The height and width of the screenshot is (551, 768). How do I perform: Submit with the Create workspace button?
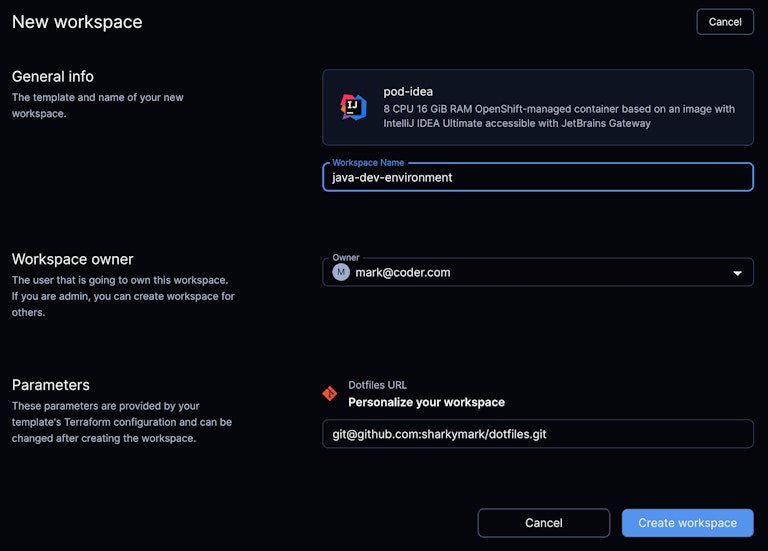(687, 523)
